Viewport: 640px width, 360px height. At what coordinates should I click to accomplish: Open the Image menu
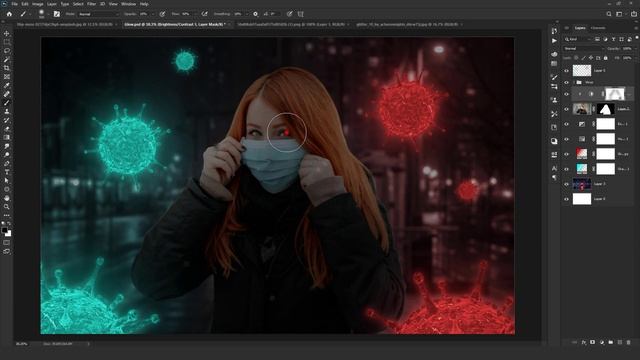click(x=38, y=4)
